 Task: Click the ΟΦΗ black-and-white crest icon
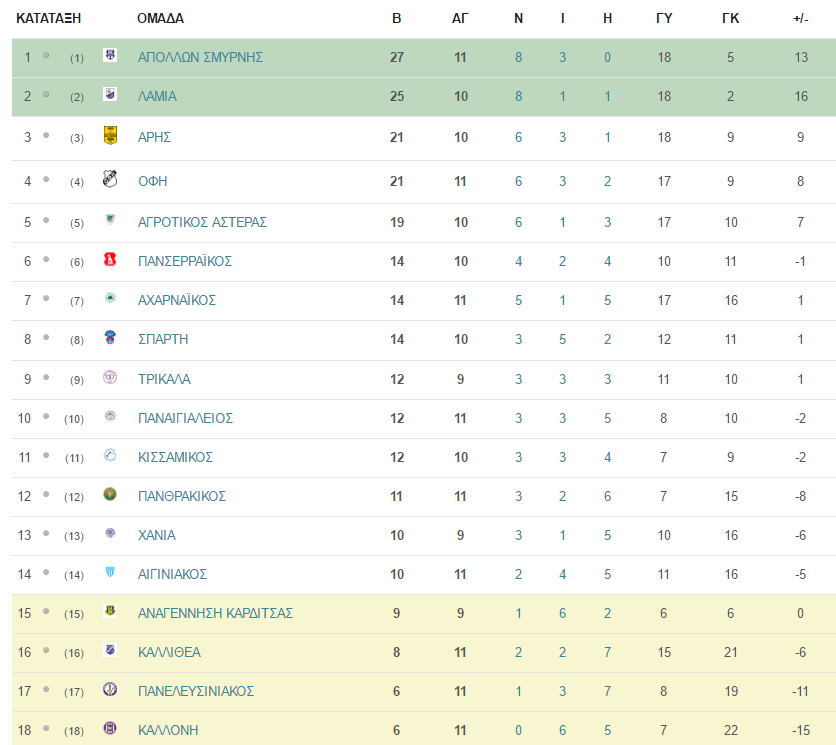tap(110, 179)
